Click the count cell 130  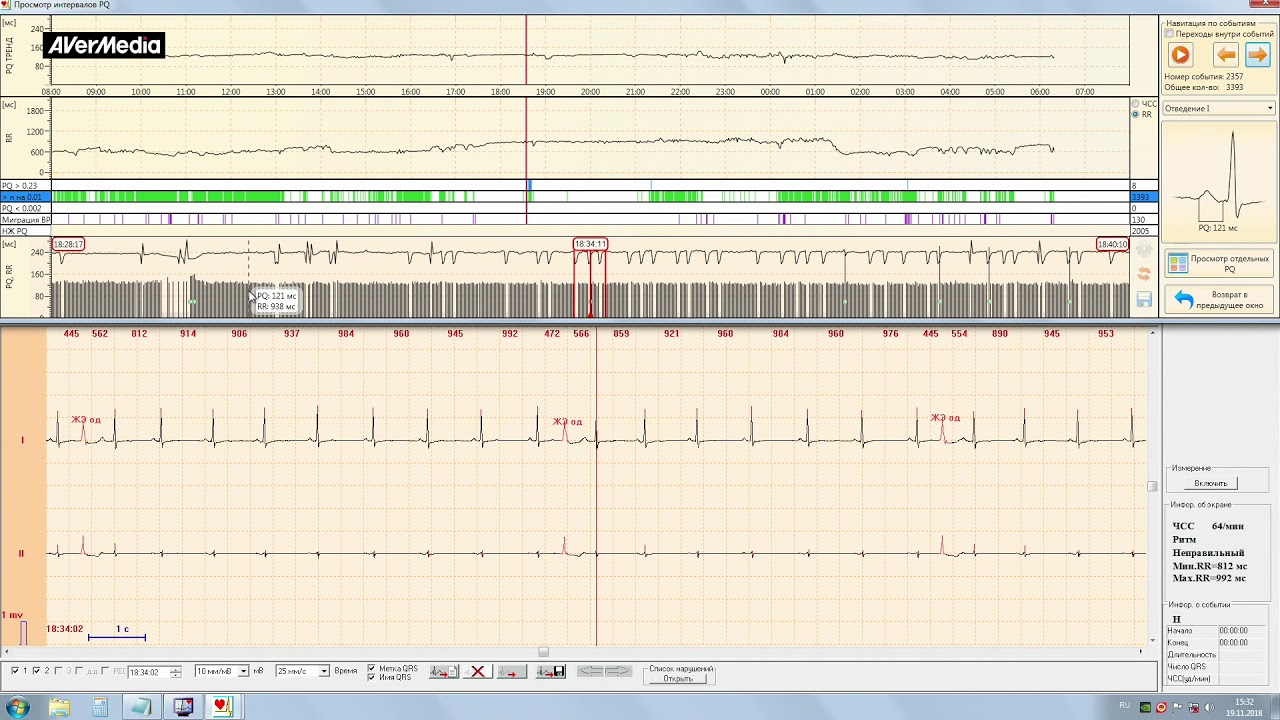(1144, 219)
